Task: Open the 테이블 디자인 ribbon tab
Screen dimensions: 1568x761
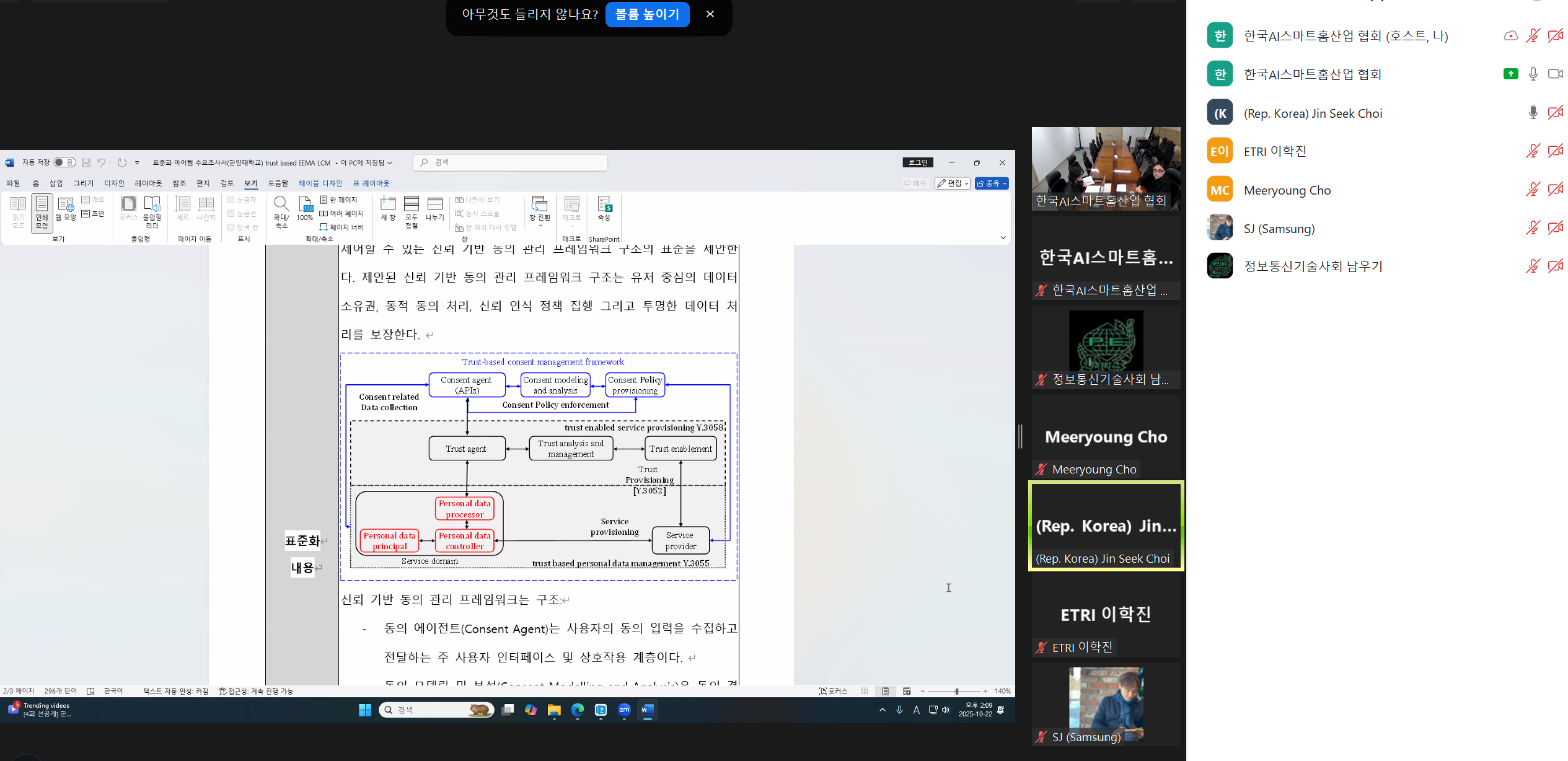Action: coord(320,183)
